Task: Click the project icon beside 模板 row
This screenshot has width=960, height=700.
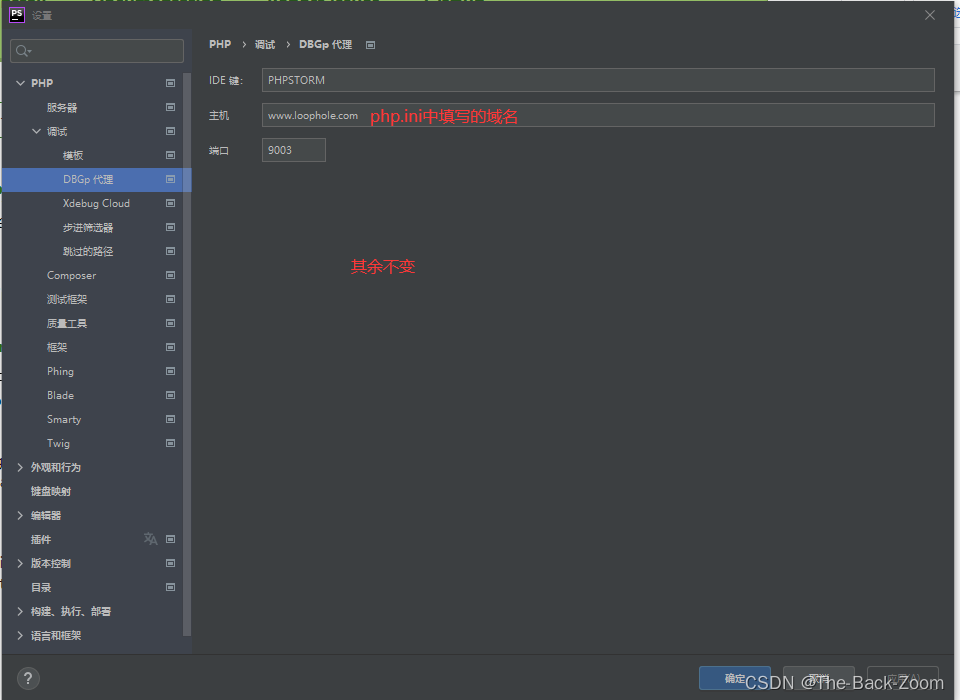Action: [170, 155]
